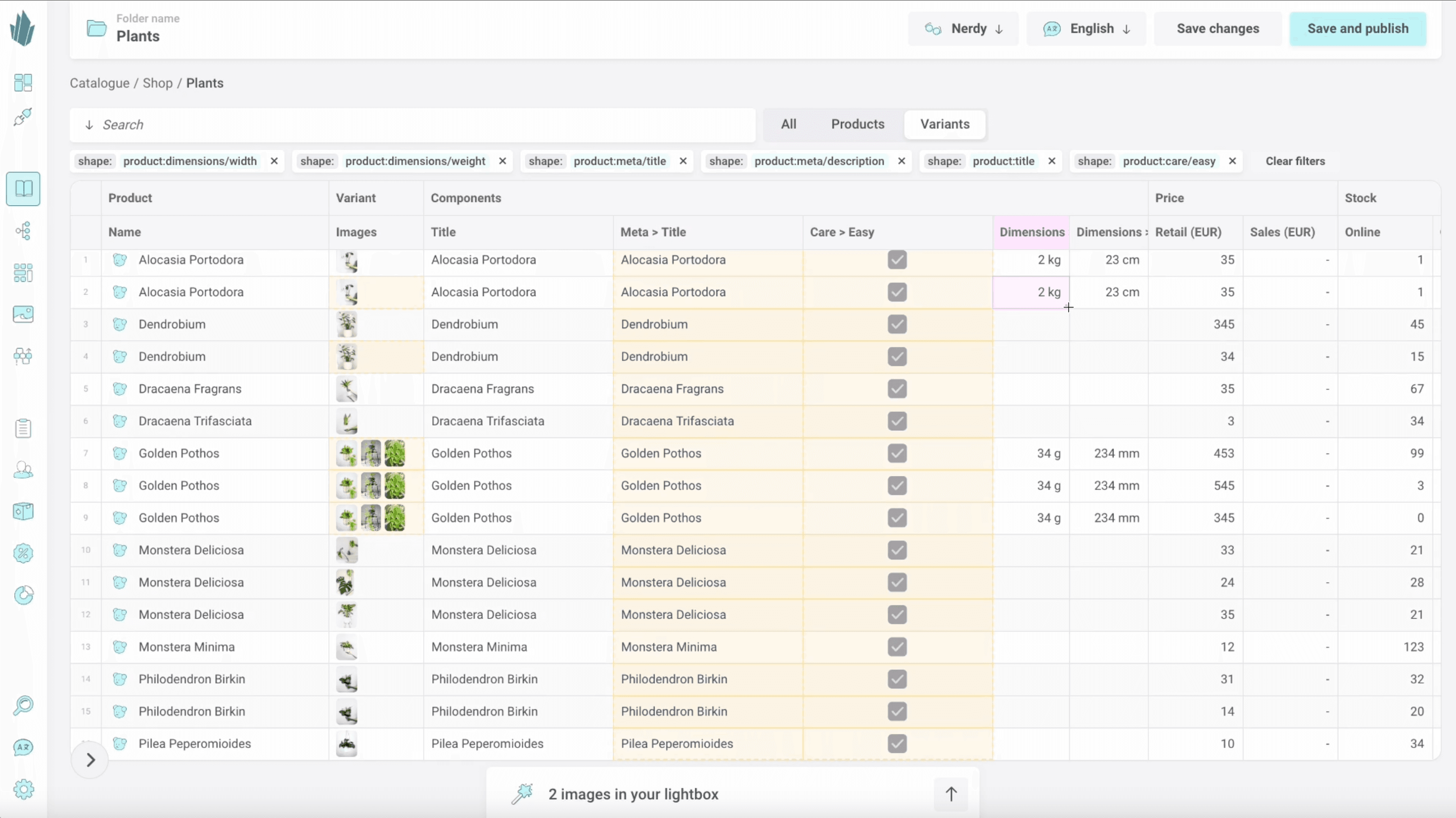
Task: Toggle Care Easy checkbox for Monstera Minima
Action: pos(897,647)
